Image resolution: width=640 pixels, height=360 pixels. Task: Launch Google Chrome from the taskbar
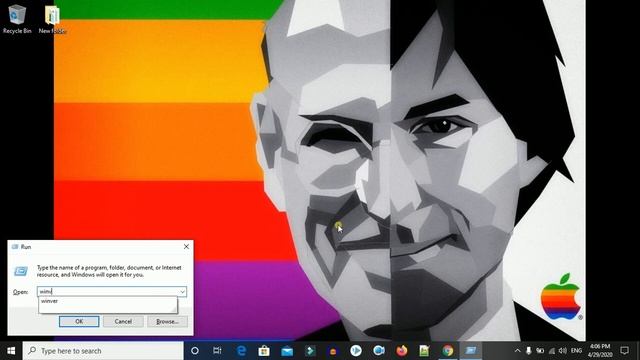(x=448, y=351)
